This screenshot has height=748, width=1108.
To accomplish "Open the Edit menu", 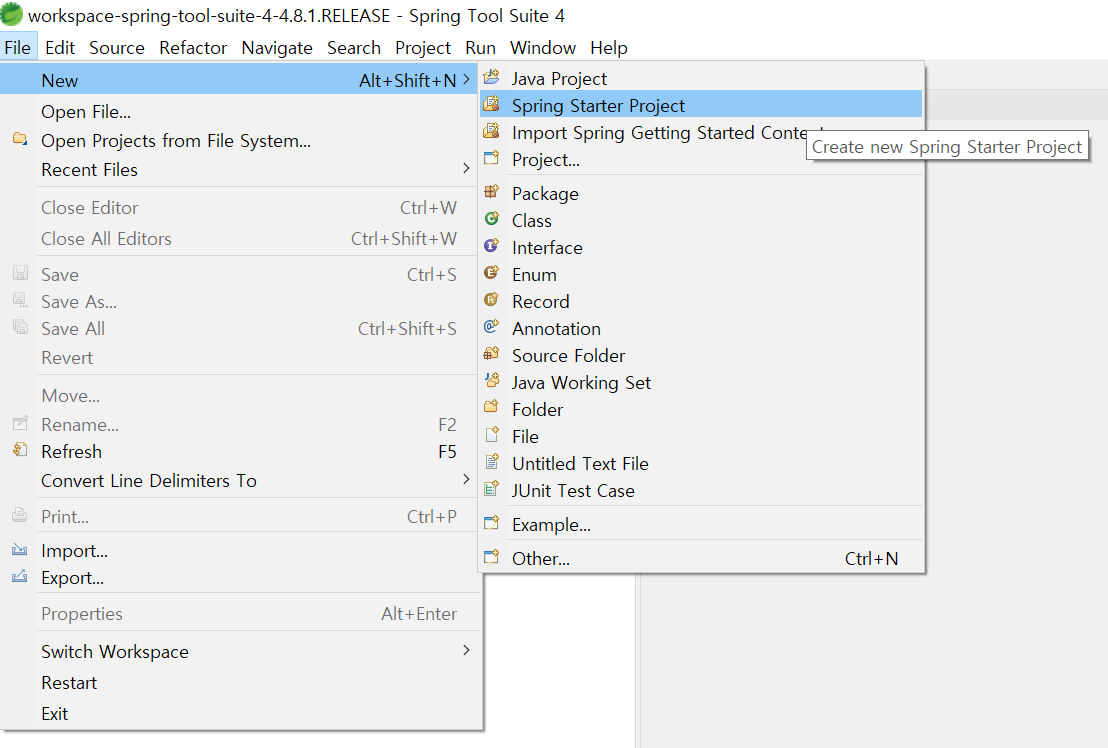I will (x=60, y=47).
